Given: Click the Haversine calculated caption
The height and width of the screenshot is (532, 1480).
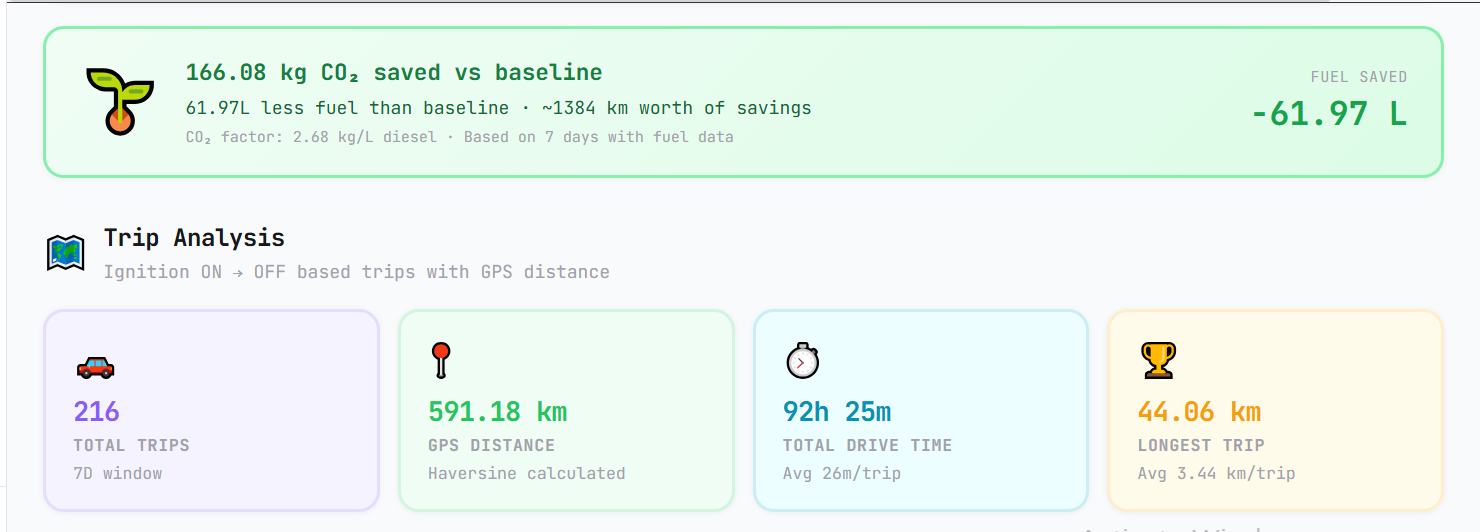Looking at the screenshot, I should [526, 473].
